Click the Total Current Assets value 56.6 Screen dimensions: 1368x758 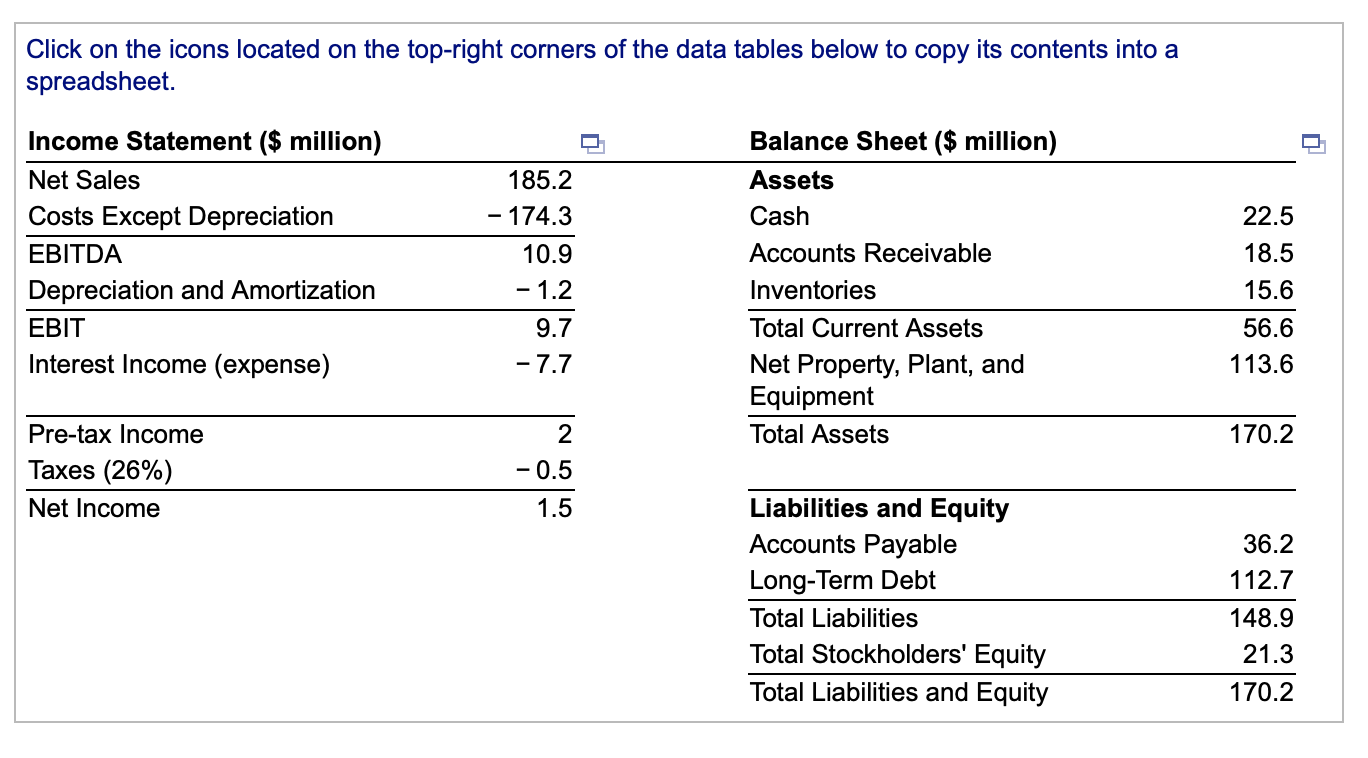(1268, 328)
